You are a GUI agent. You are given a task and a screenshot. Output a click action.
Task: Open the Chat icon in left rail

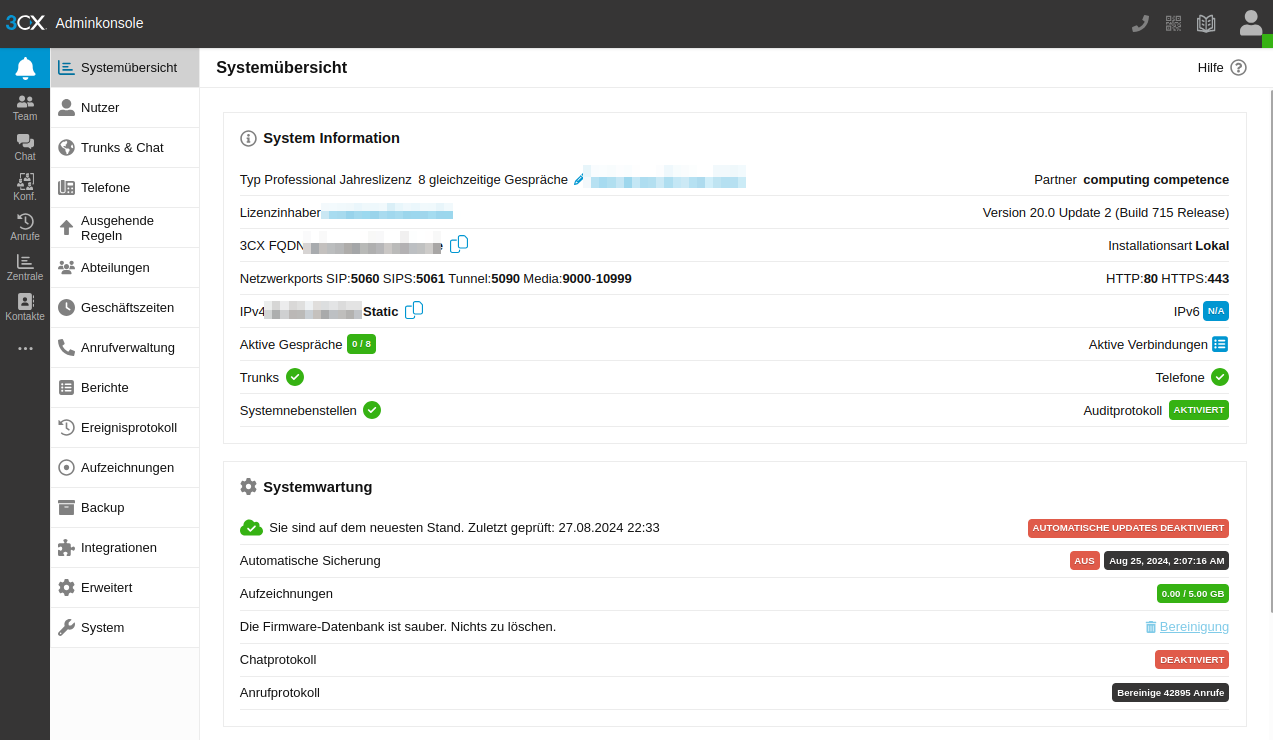click(25, 147)
